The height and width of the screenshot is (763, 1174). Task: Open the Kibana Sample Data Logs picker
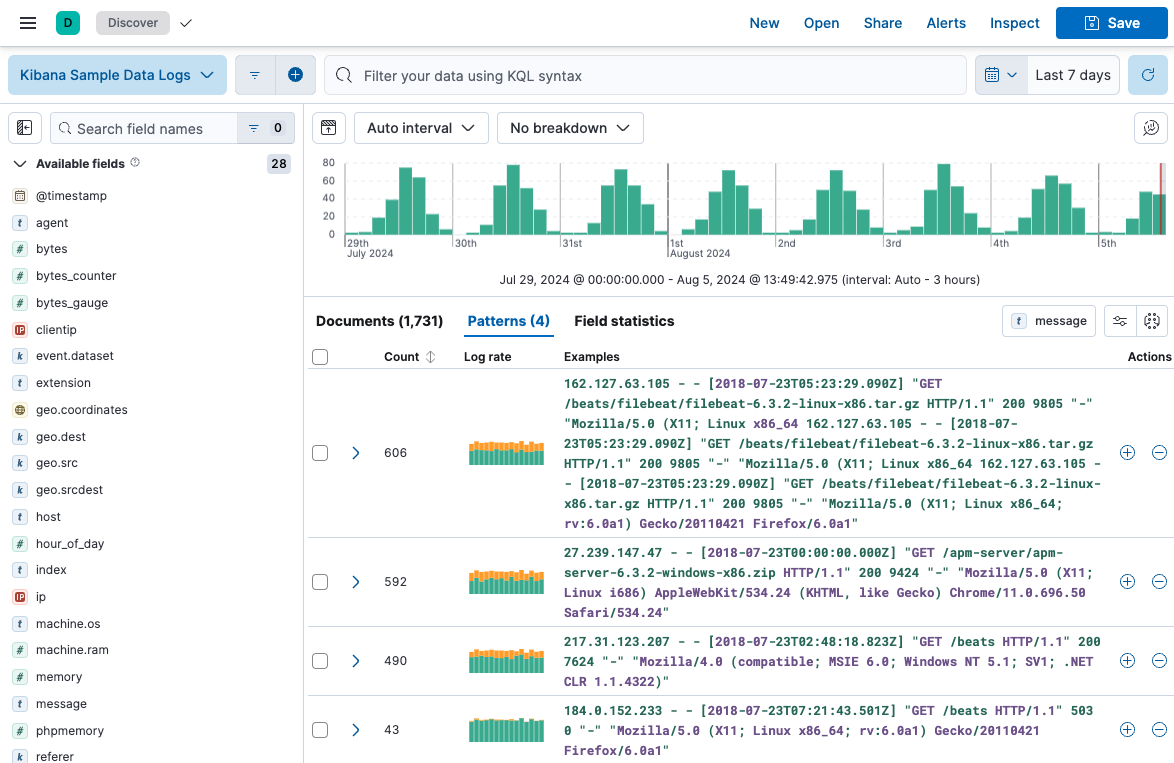116,75
